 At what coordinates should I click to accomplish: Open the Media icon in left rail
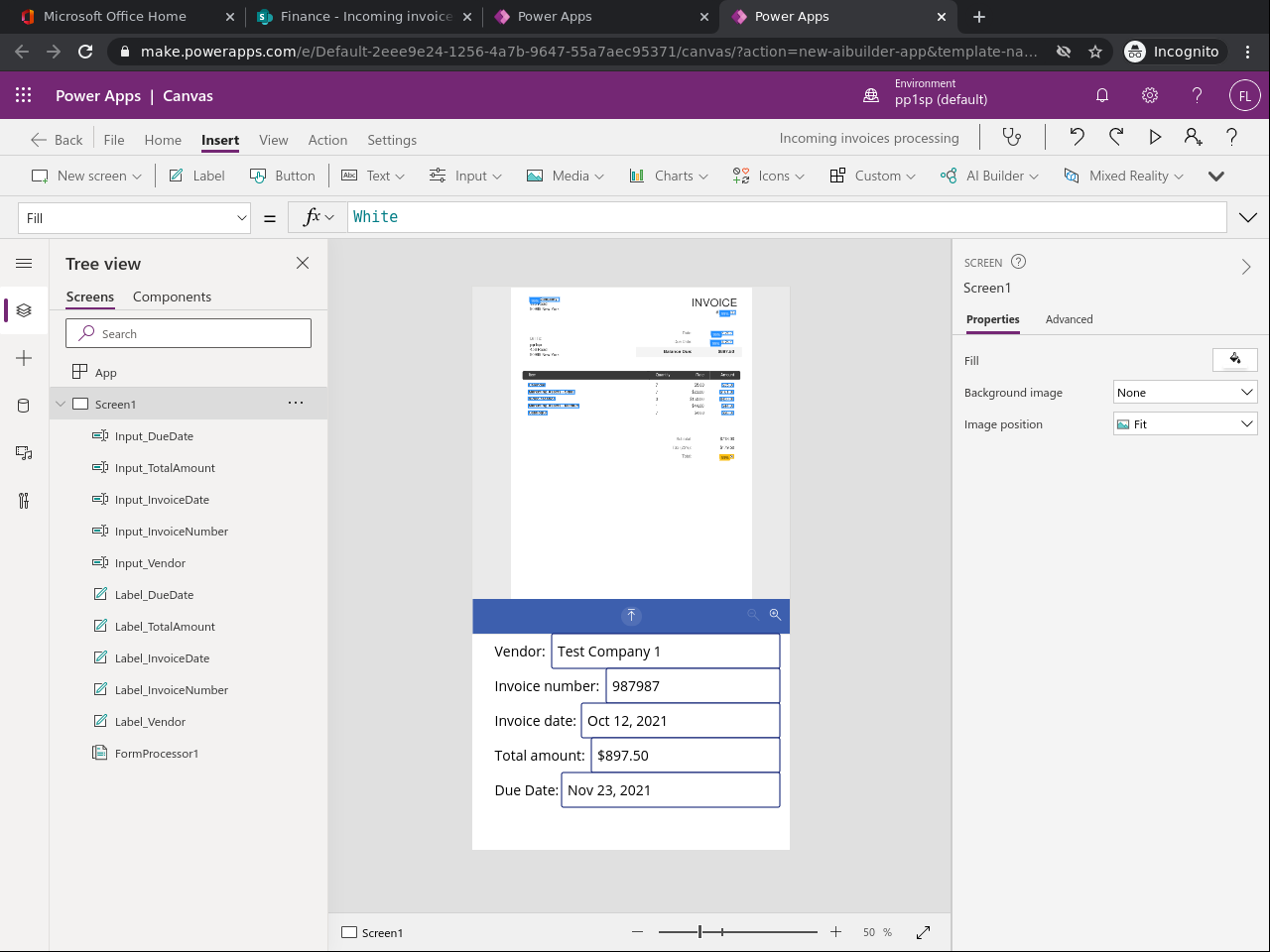click(24, 453)
